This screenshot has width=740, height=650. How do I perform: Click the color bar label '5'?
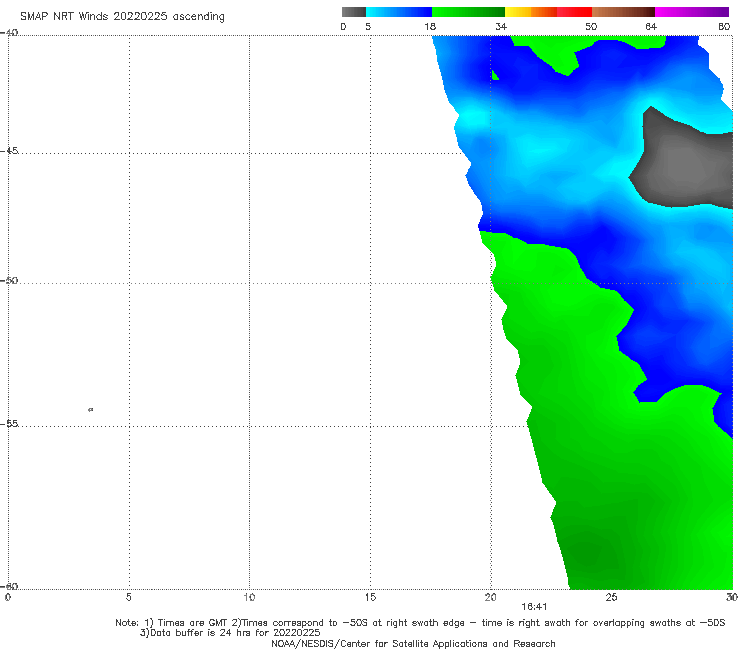click(x=368, y=27)
